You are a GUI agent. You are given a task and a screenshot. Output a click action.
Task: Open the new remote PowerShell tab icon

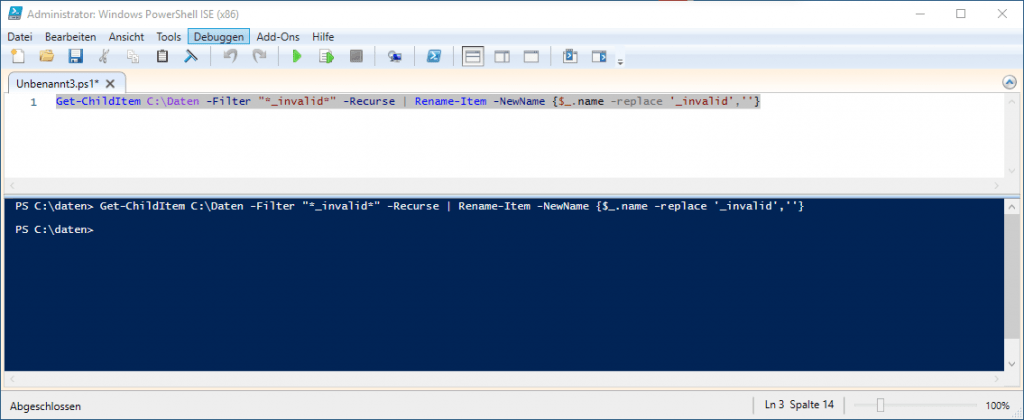[x=394, y=56]
